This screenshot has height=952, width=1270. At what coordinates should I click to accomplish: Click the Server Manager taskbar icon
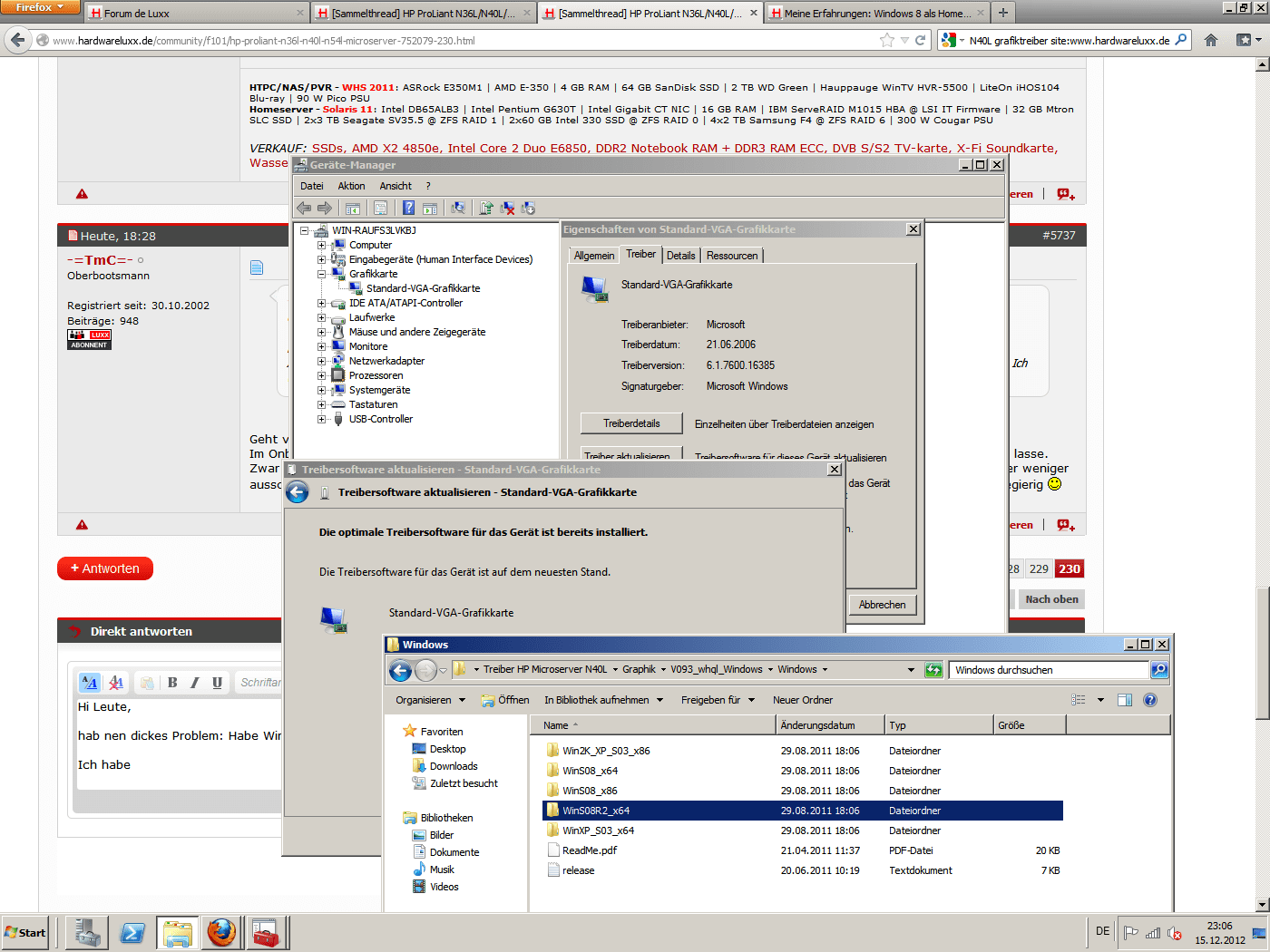tap(88, 932)
